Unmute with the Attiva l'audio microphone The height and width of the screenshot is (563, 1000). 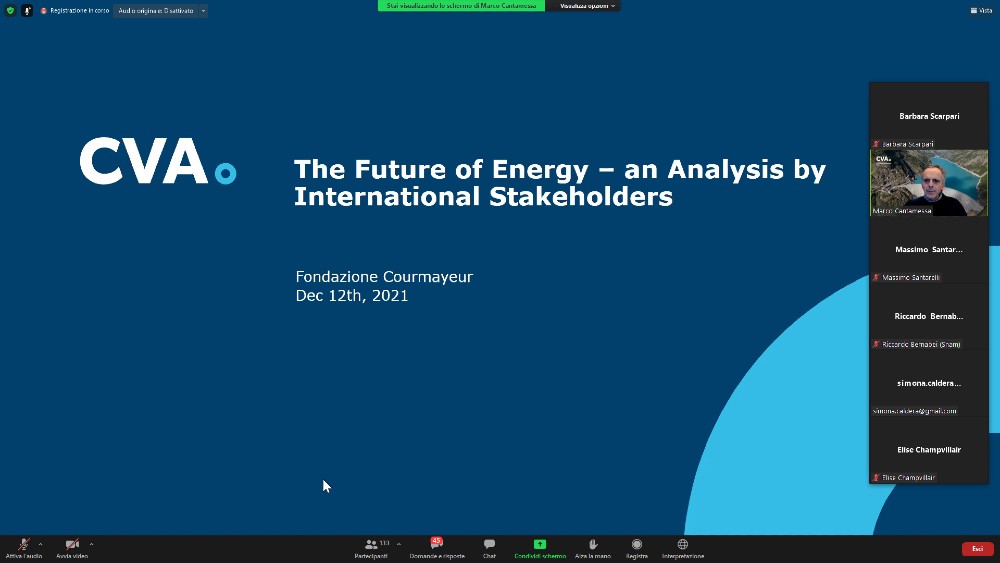24,548
